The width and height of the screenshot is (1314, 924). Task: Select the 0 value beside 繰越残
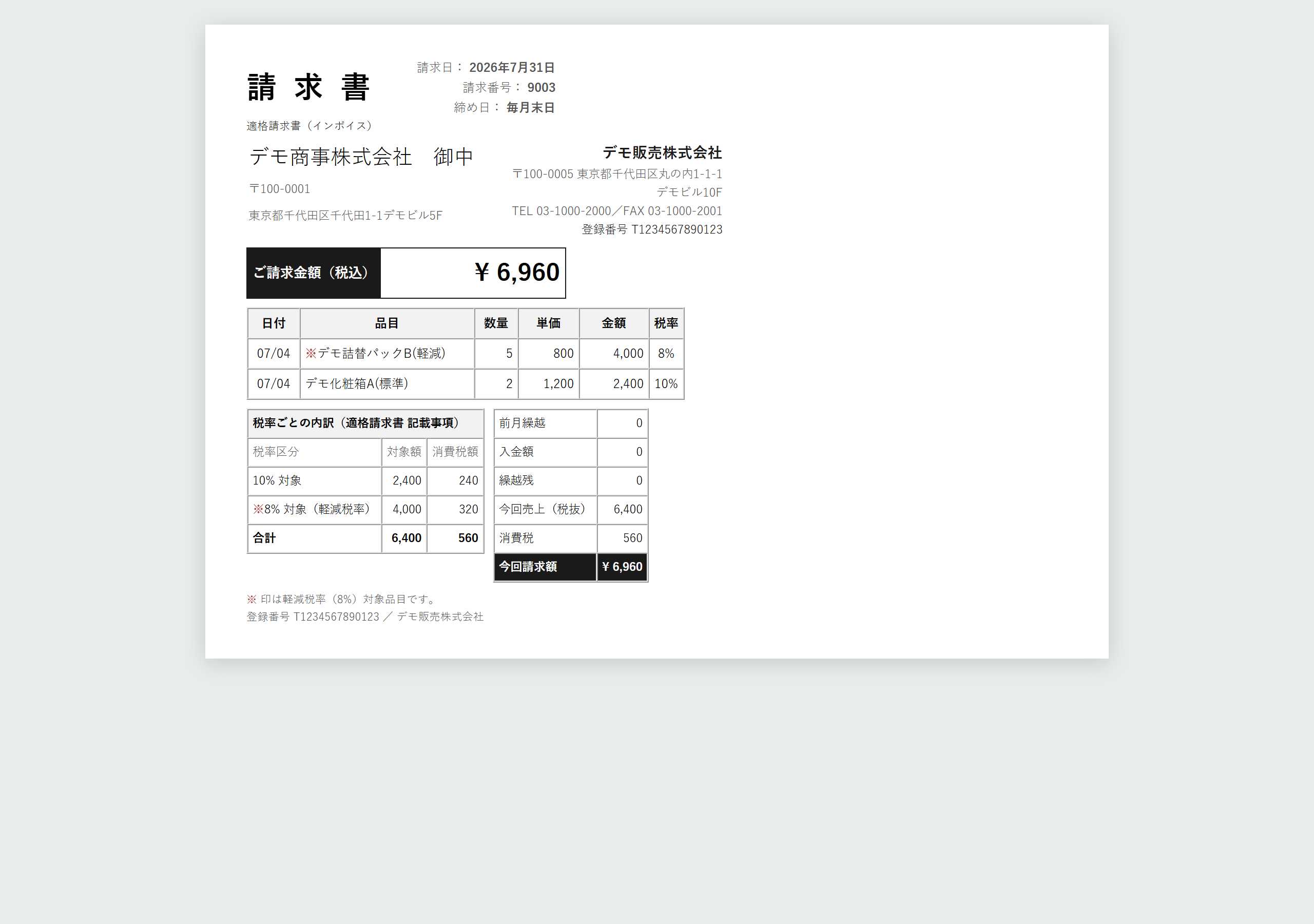622,481
